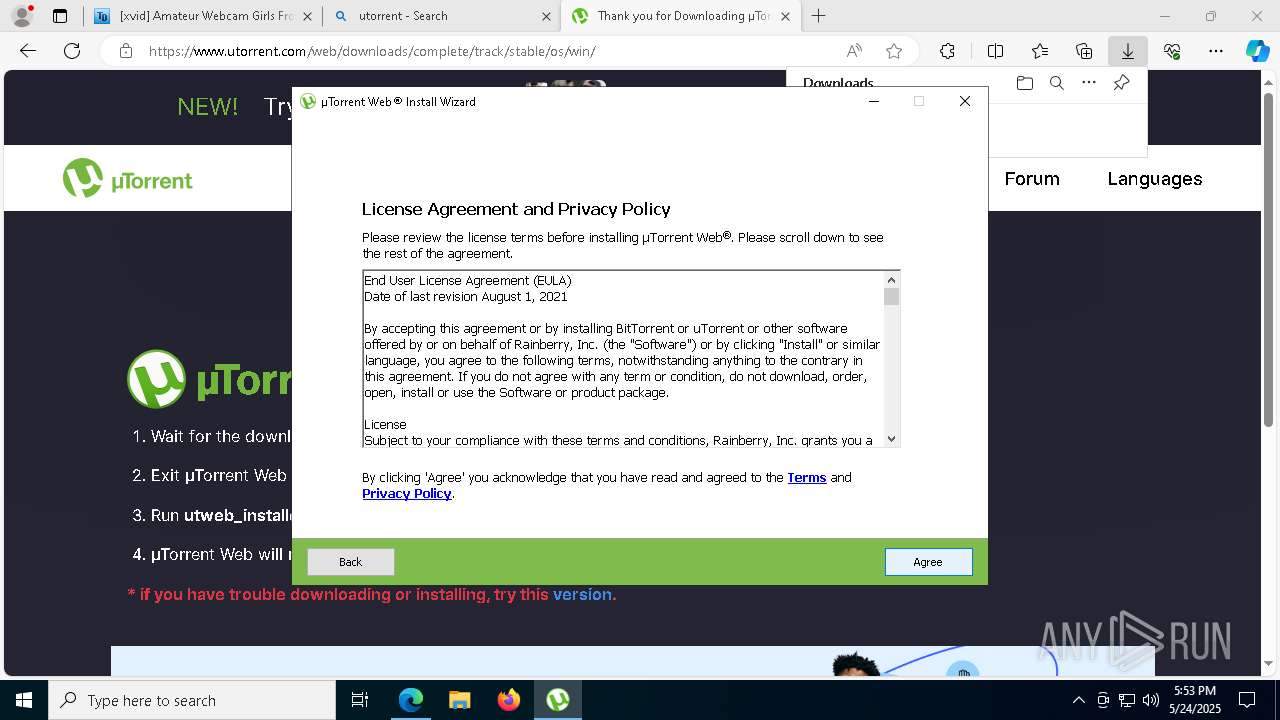
Task: Click the address bar URL field
Action: click(x=490, y=51)
